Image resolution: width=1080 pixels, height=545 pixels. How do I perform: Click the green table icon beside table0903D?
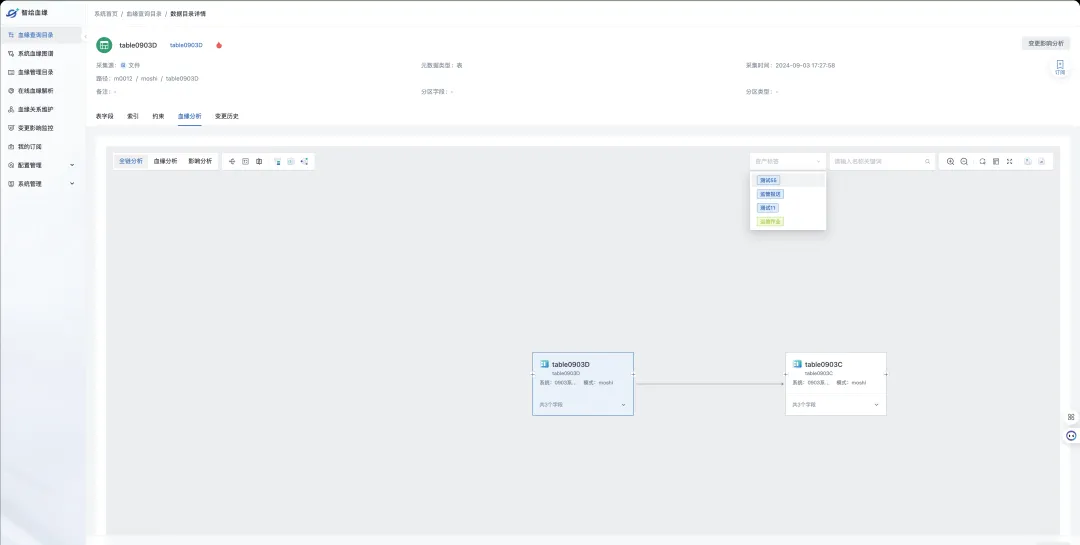click(x=104, y=45)
